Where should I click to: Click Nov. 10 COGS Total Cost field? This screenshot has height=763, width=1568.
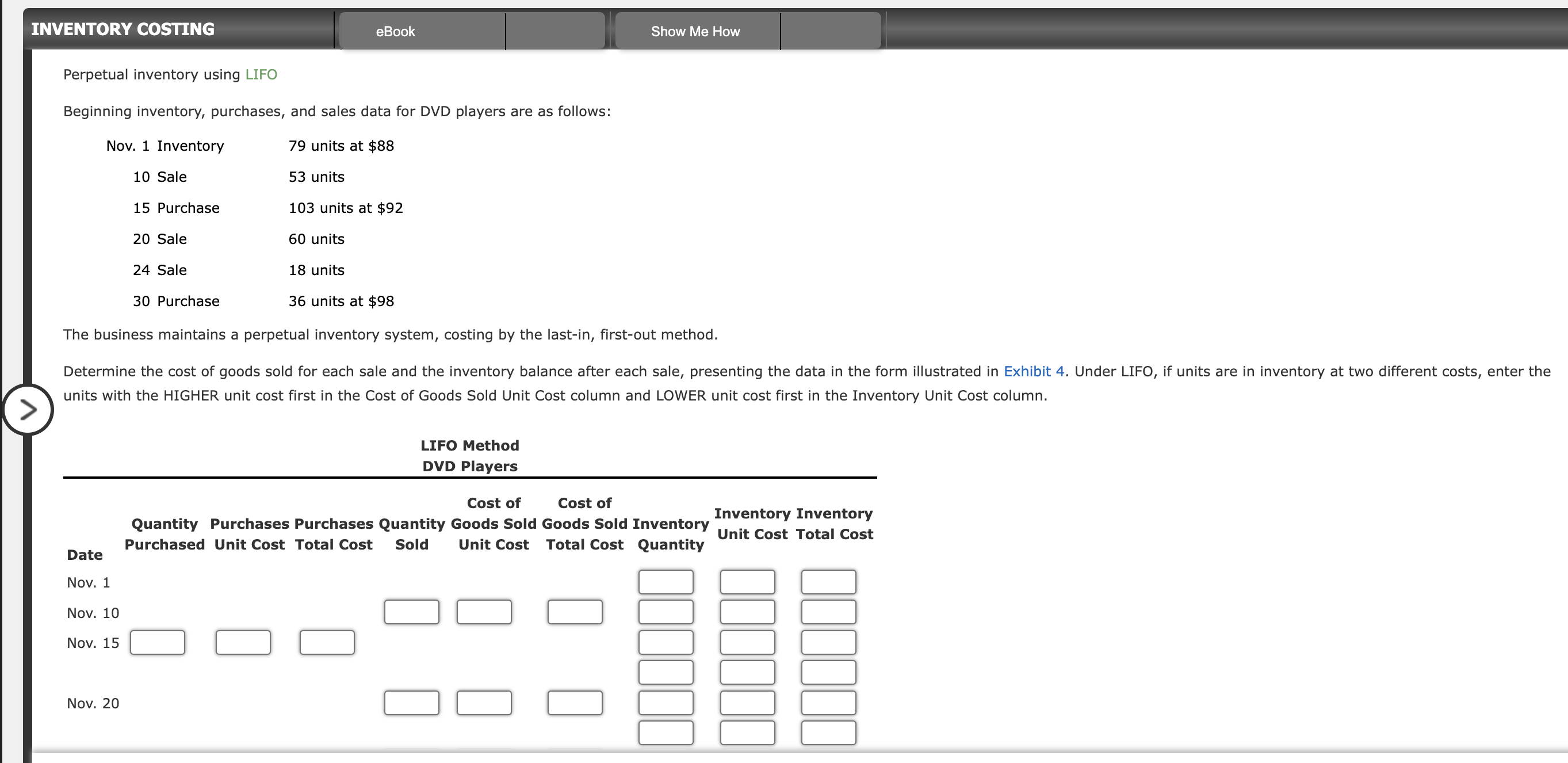click(575, 612)
